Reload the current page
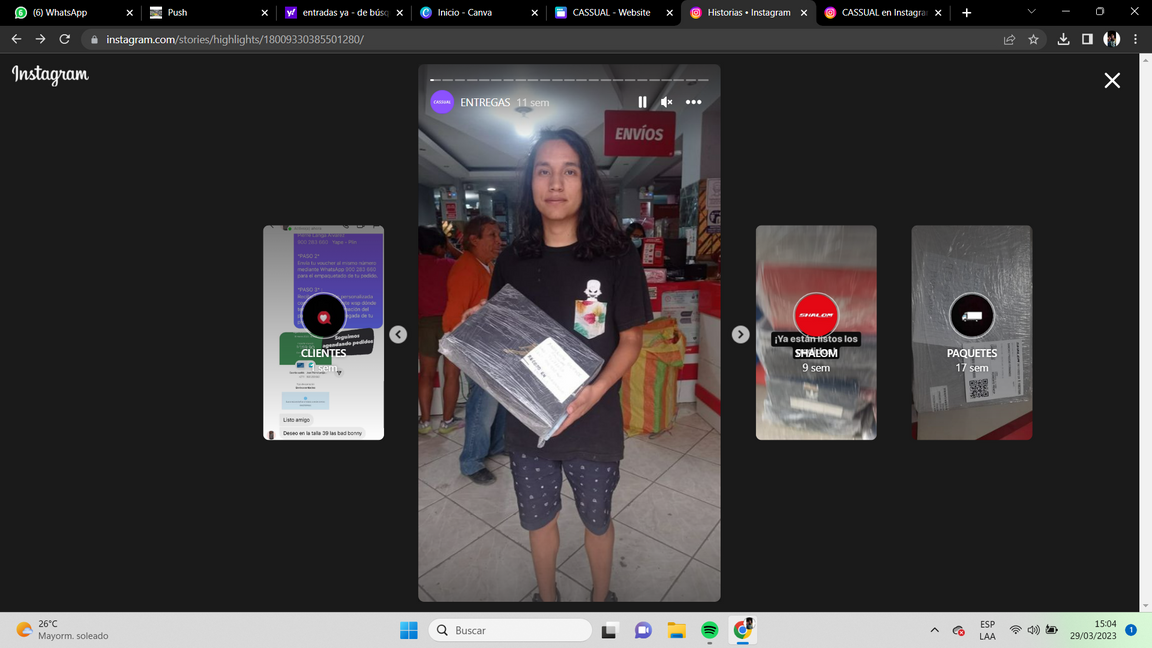Viewport: 1152px width, 648px height. 65,39
